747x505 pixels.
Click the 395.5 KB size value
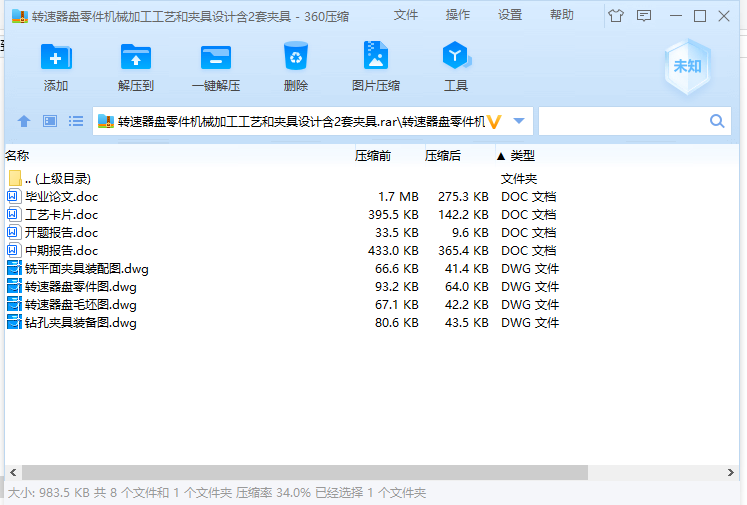394,215
